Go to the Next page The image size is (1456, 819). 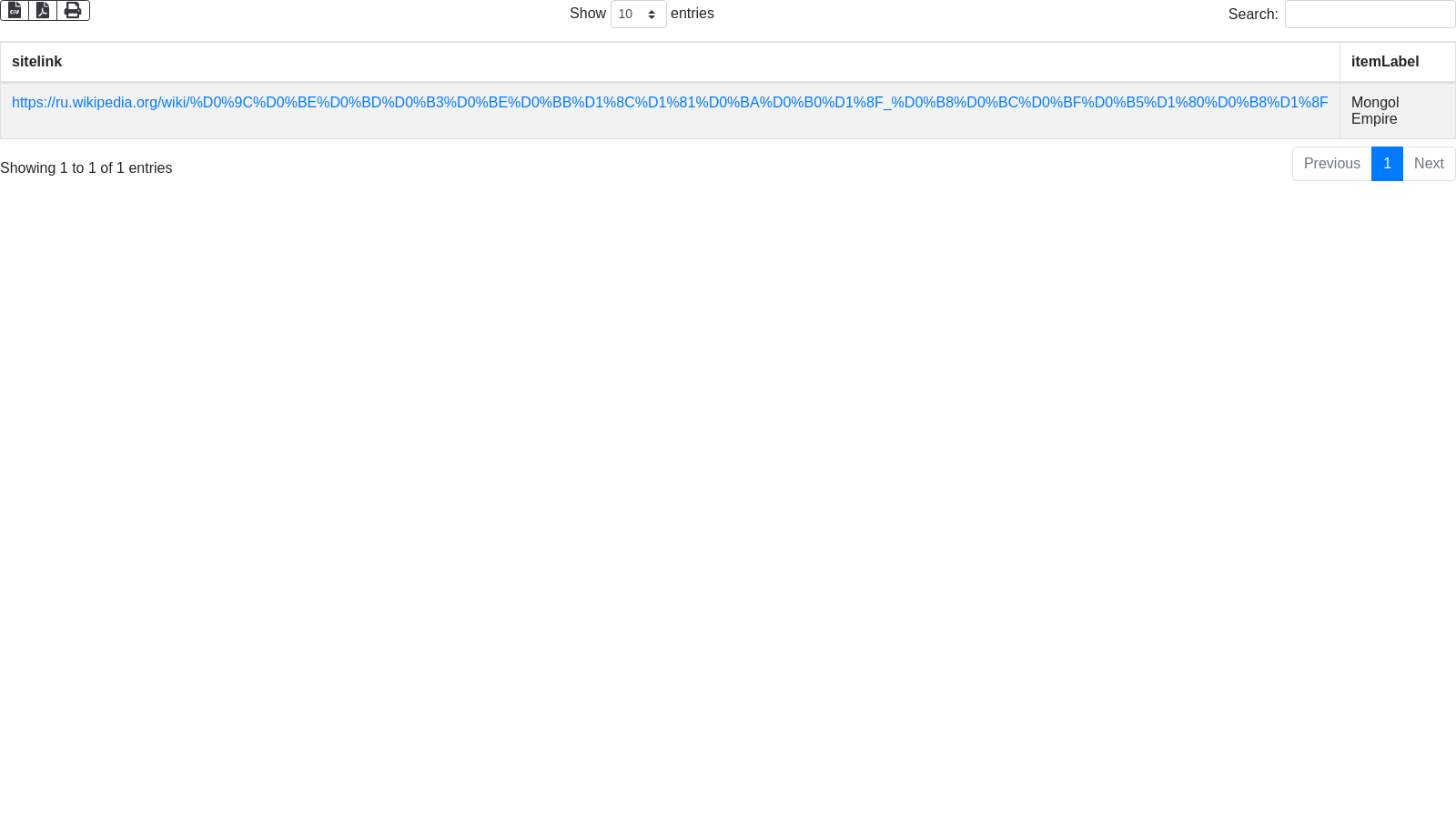[x=1429, y=164]
